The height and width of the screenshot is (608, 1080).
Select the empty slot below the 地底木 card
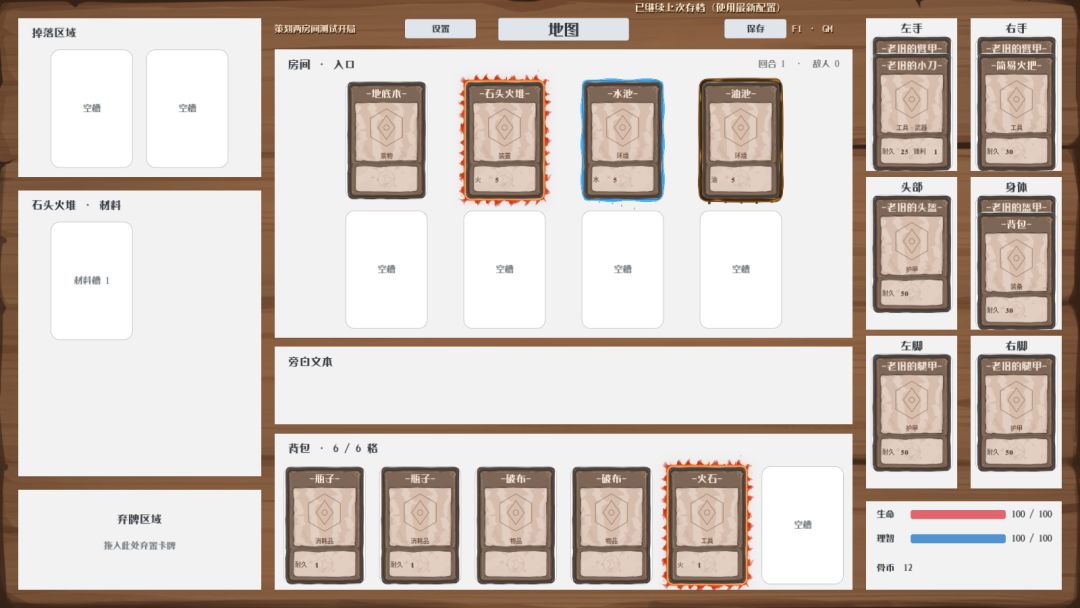tap(386, 270)
